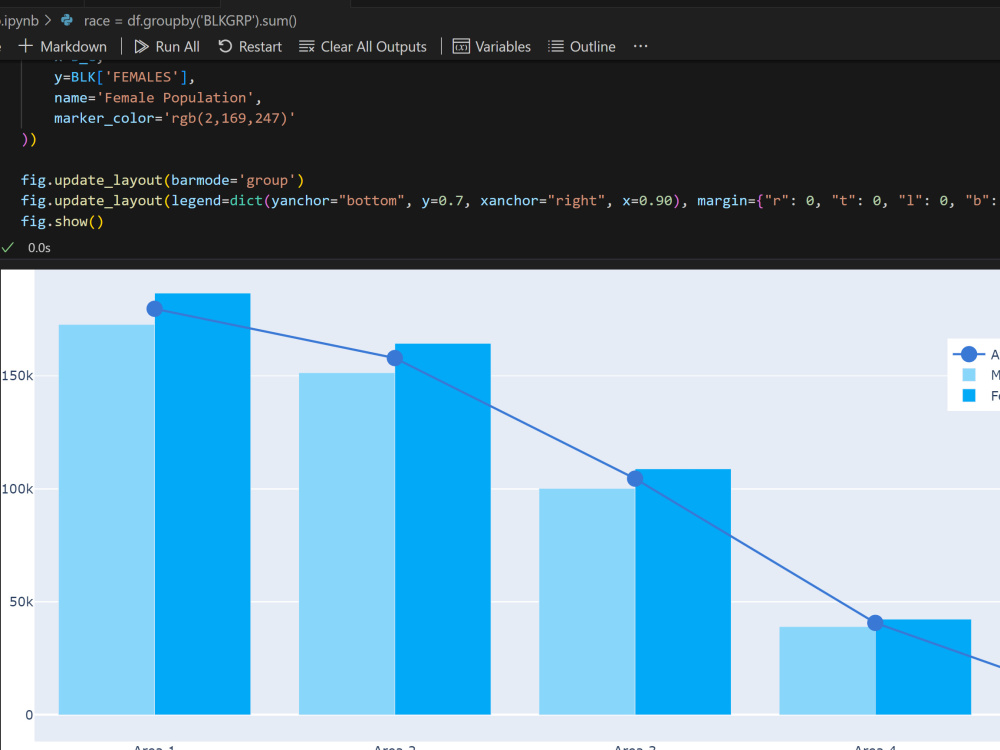Toggle the light blue Male legend entry

(x=979, y=375)
